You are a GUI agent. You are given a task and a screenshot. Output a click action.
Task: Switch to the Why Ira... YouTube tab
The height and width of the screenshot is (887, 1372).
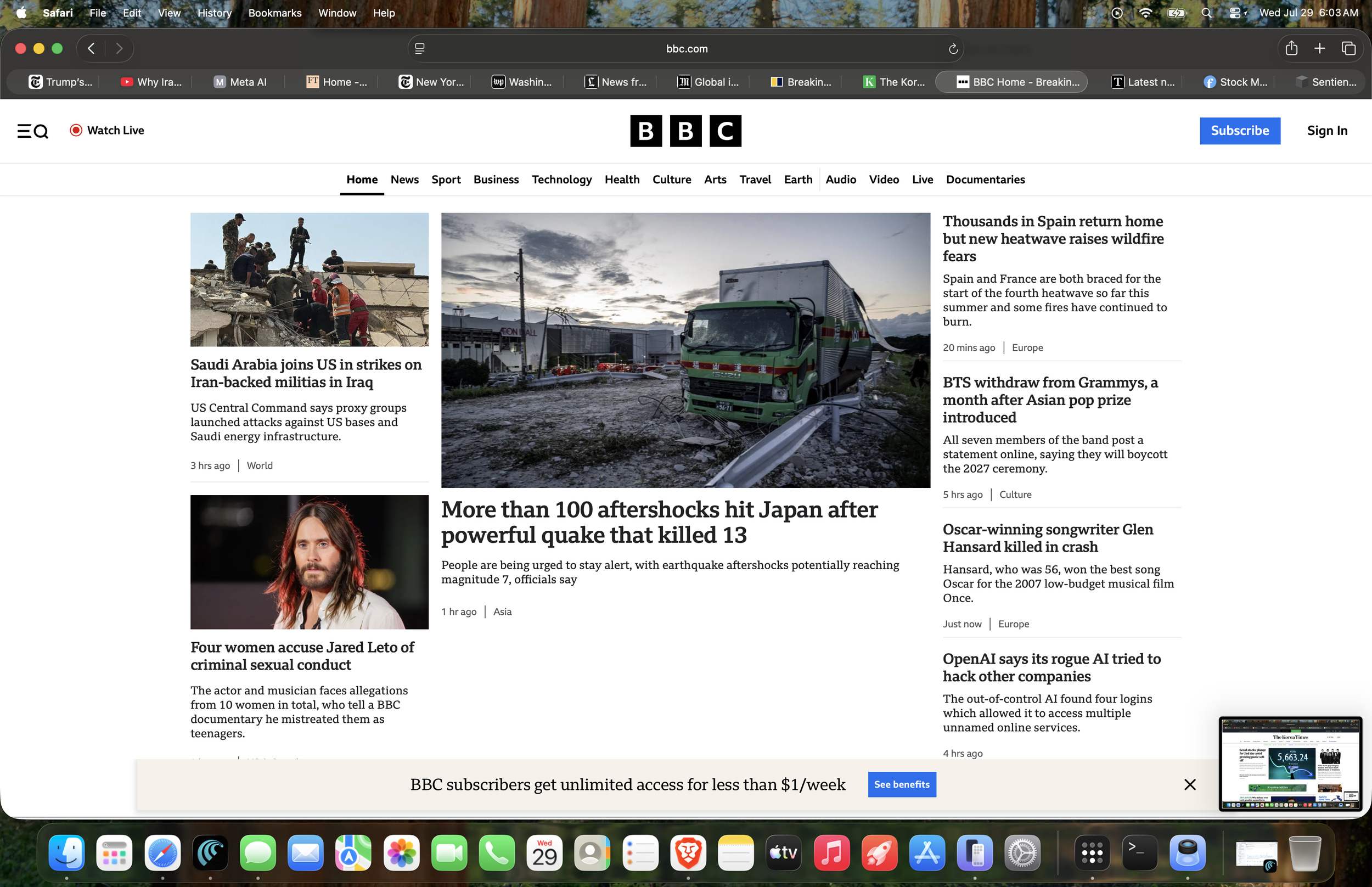151,82
